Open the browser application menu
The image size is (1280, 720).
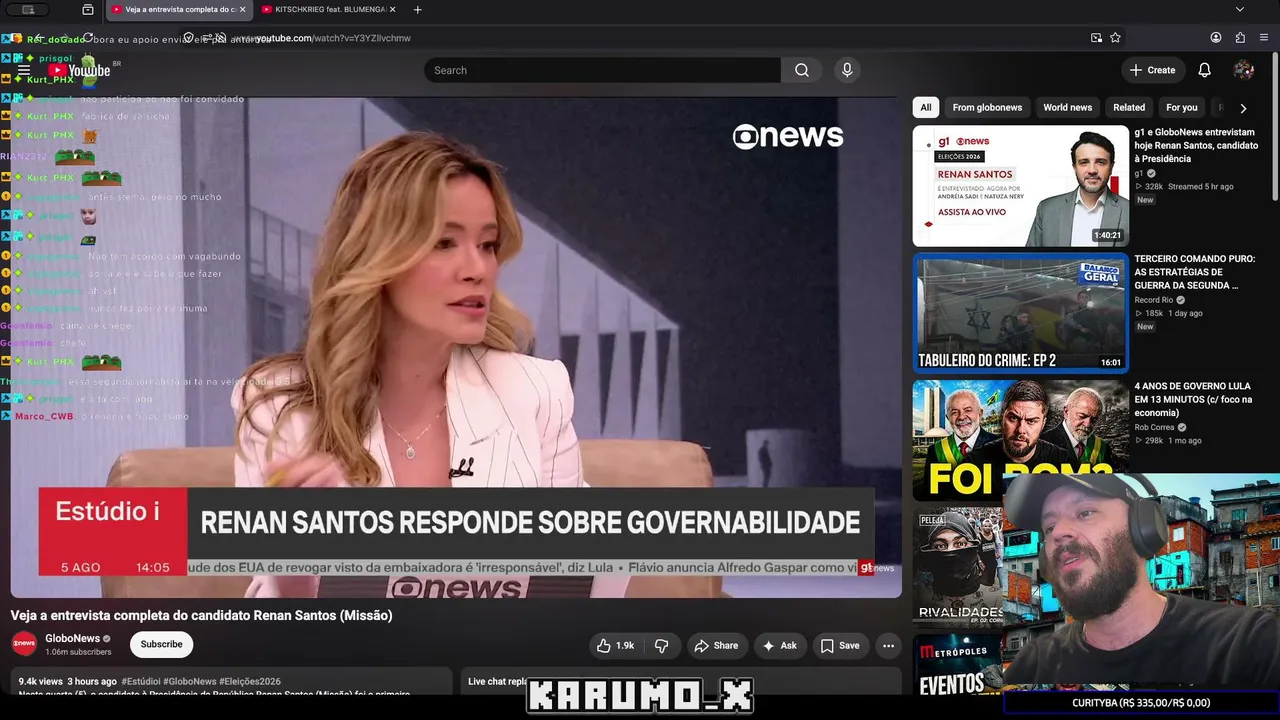pyautogui.click(x=1264, y=38)
